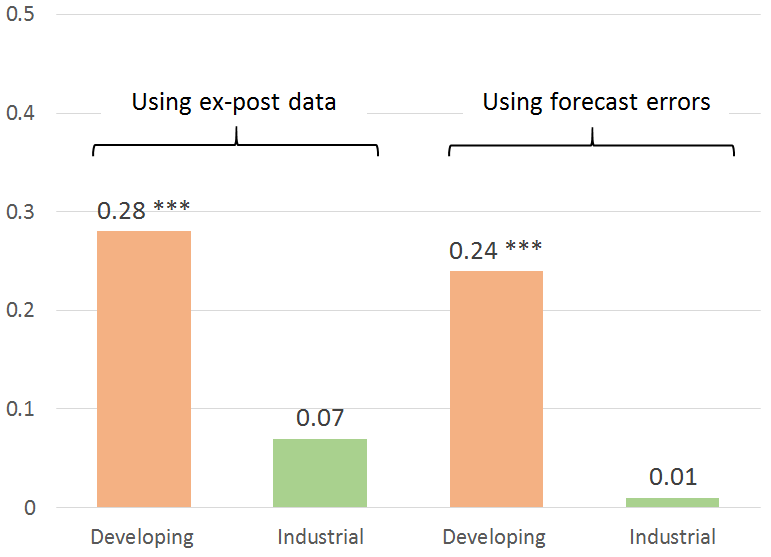Viewport: 771px width, 557px height.
Task: Select the 0.28 *** data label
Action: [x=143, y=210]
